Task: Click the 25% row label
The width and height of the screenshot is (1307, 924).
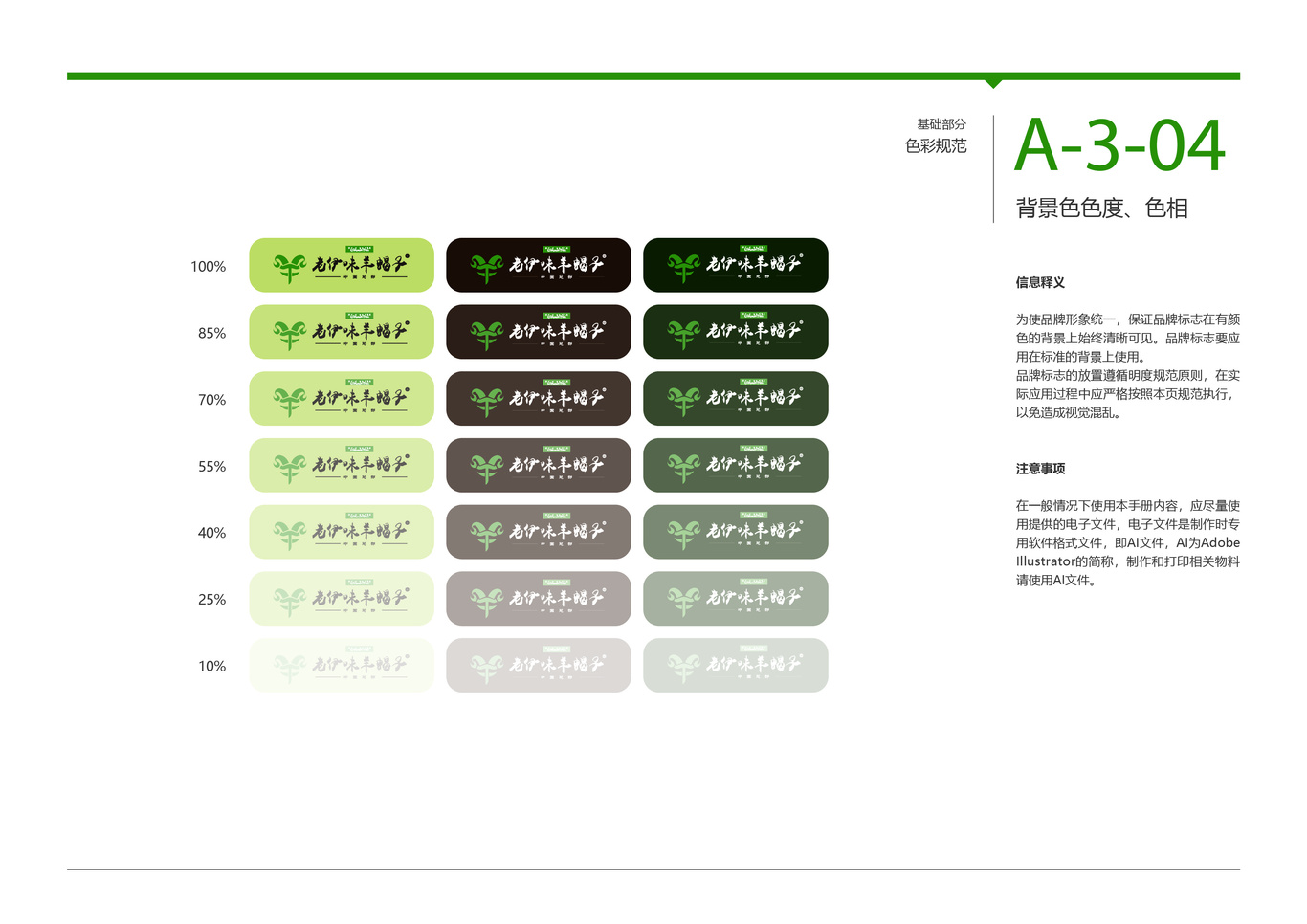Action: [x=212, y=600]
